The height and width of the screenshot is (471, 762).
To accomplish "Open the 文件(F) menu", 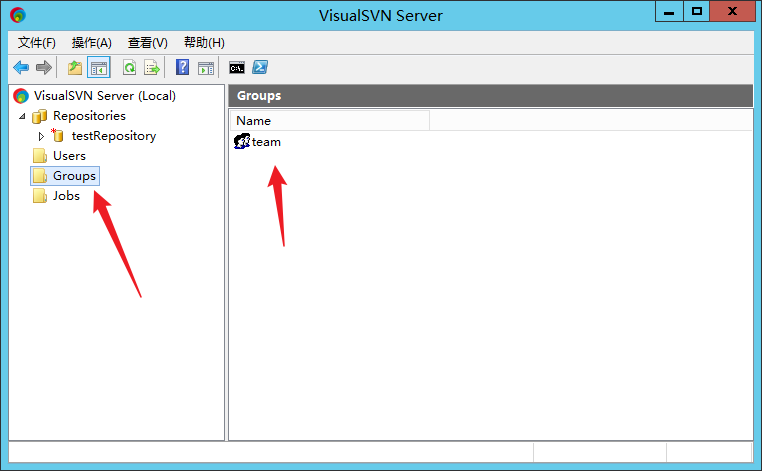I will (37, 43).
